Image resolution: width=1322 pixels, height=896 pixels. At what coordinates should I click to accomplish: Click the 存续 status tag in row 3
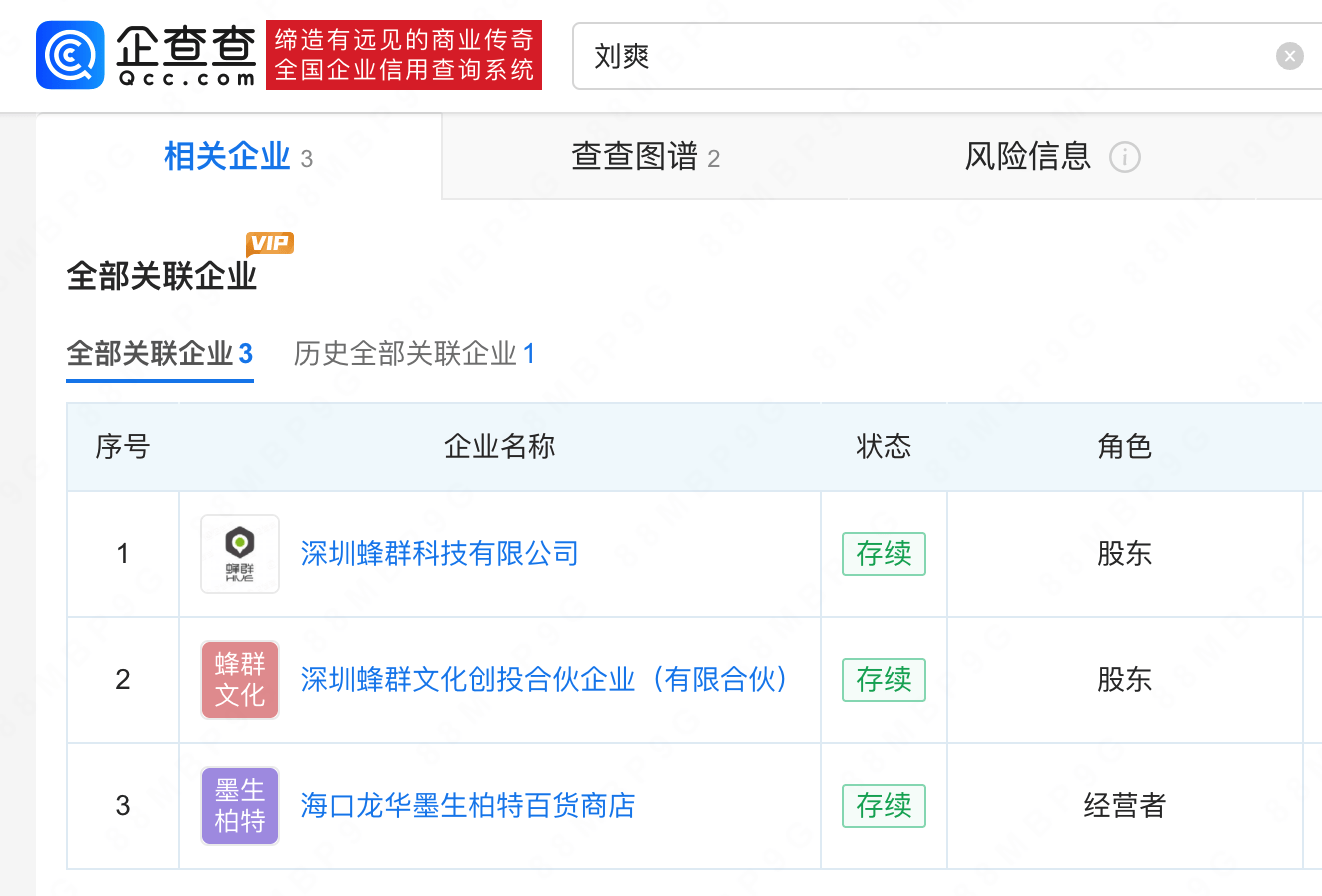pos(884,806)
